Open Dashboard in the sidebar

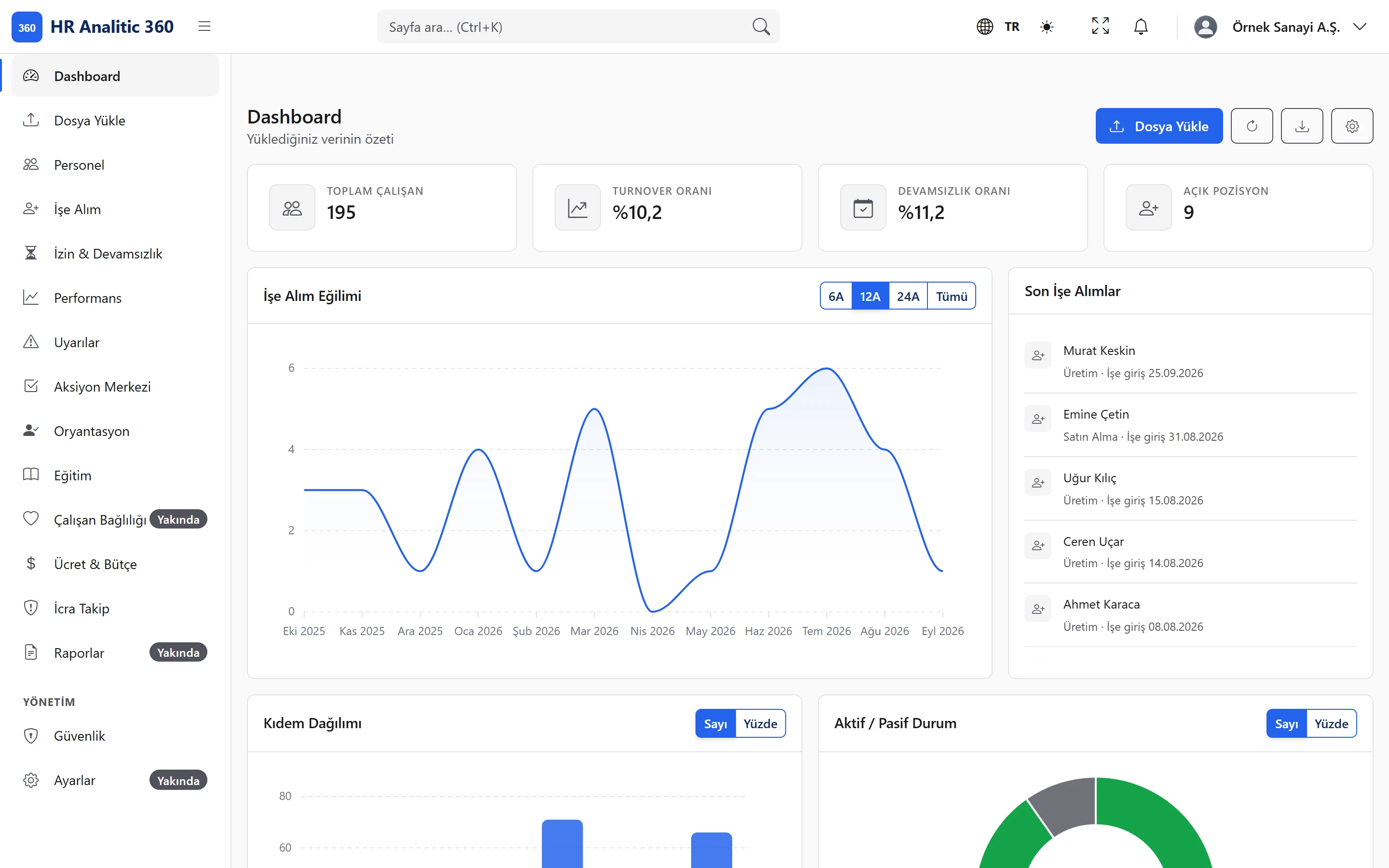pos(115,76)
